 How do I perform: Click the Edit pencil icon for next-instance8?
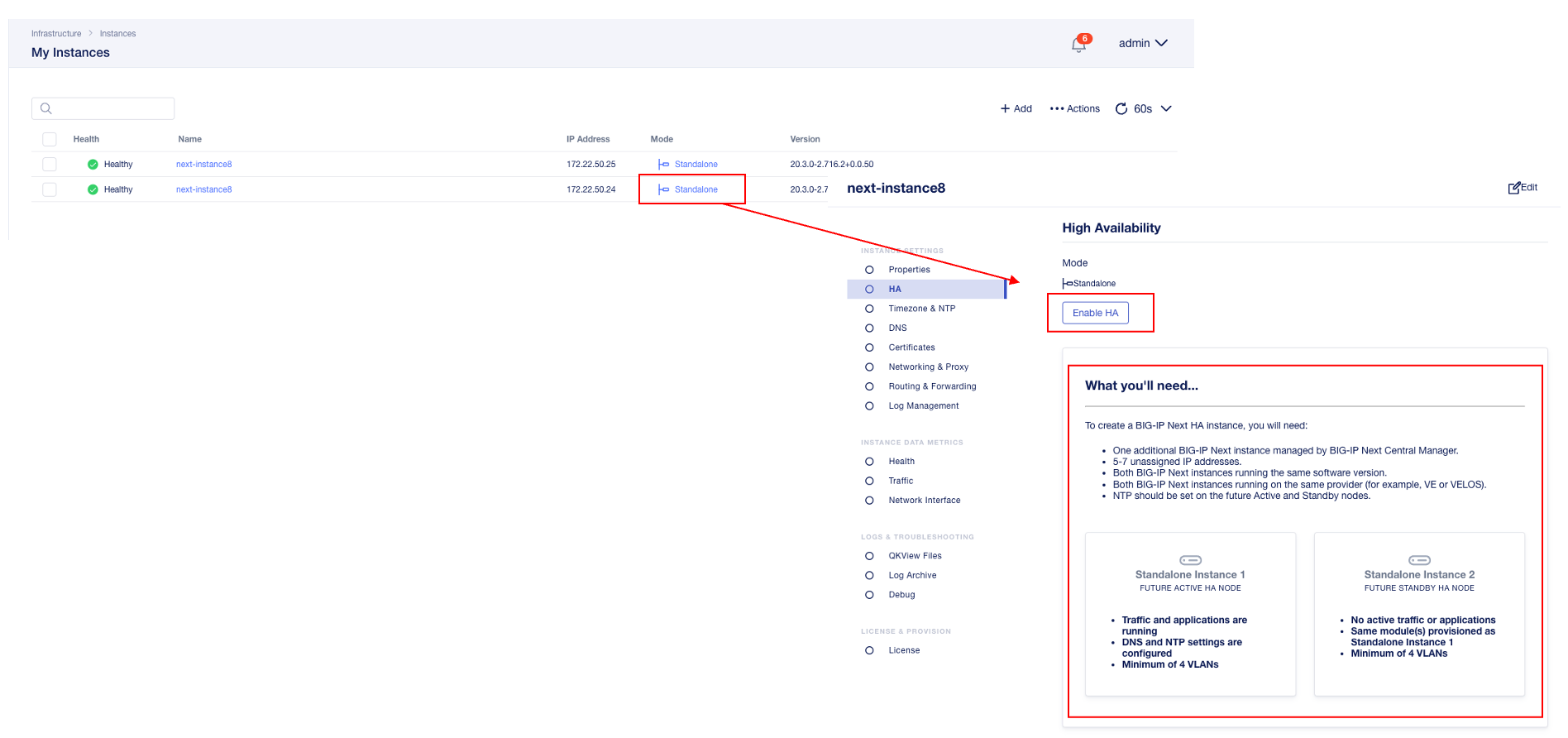[x=1514, y=188]
